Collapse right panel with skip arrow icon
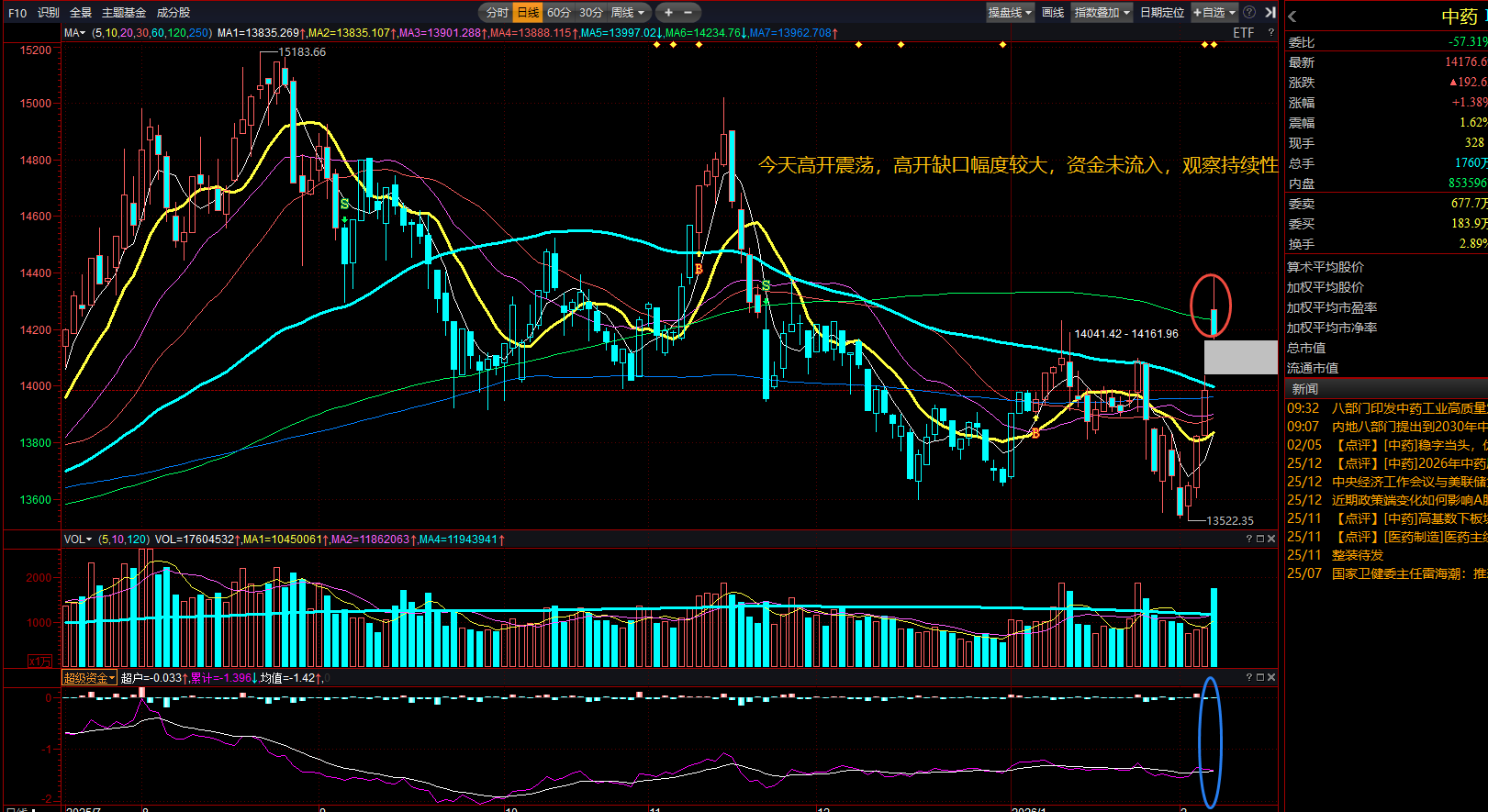Screen dimensions: 1488x812 (x=1270, y=12)
